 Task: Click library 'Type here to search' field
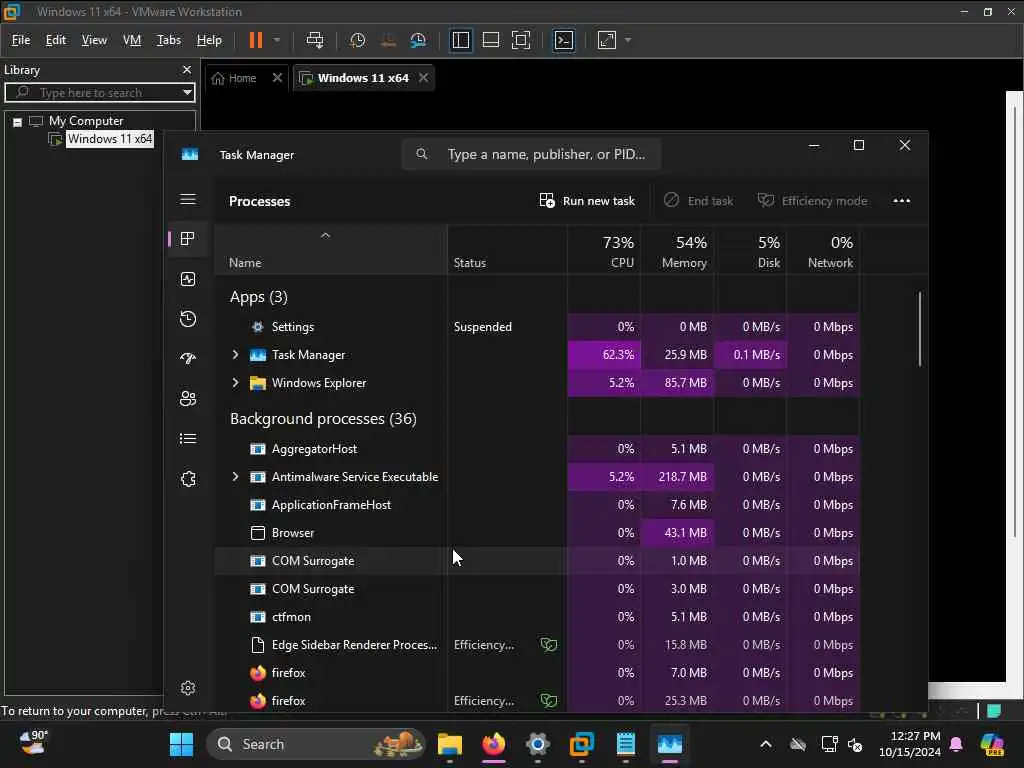click(100, 93)
